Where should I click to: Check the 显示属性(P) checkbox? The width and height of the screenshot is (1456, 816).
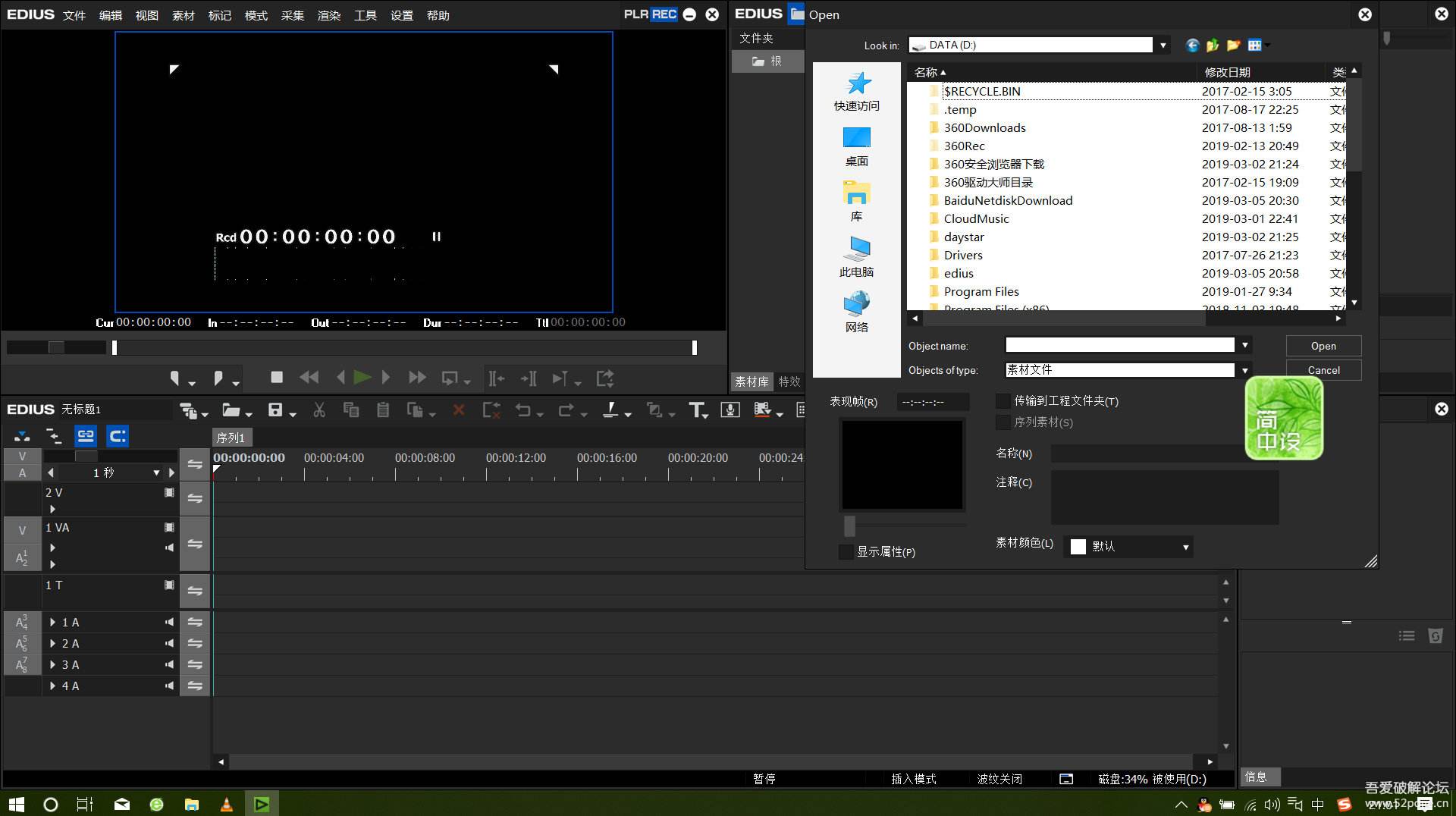tap(846, 552)
